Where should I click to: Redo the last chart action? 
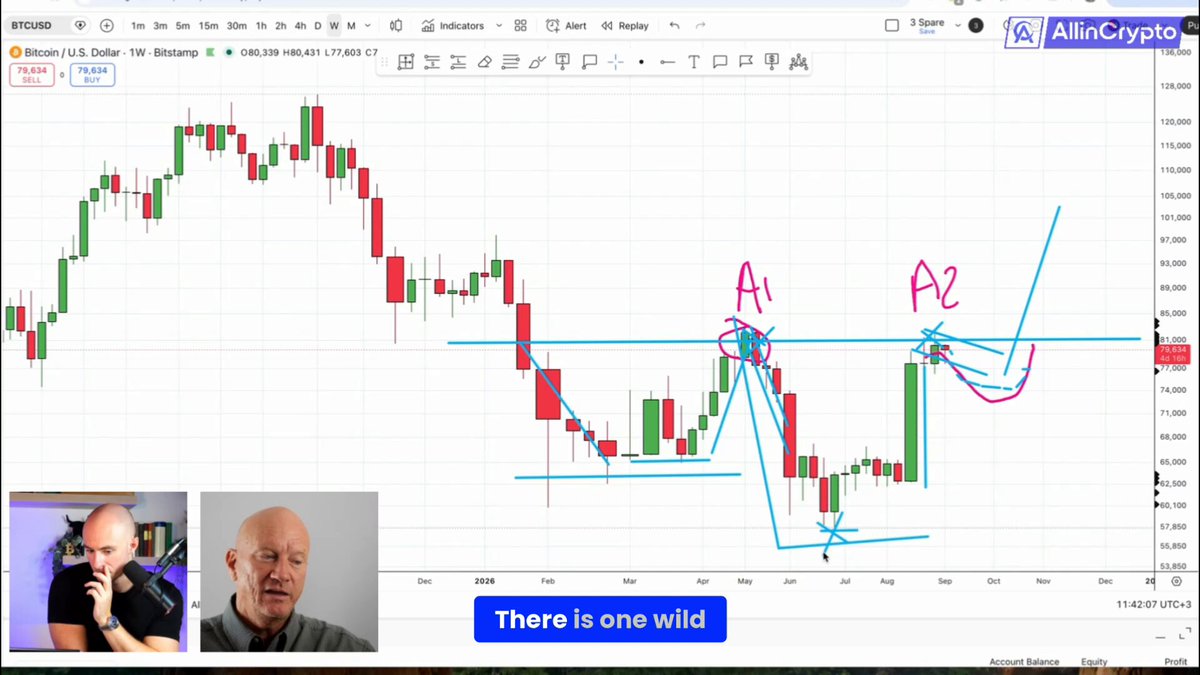(700, 26)
